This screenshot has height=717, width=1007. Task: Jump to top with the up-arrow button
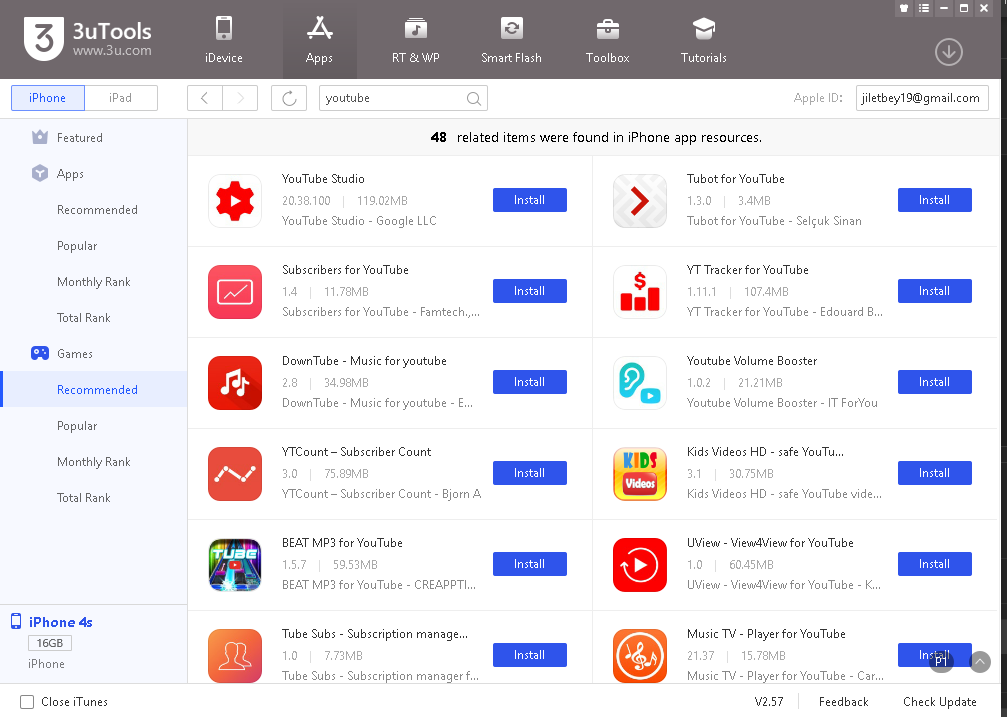(980, 662)
